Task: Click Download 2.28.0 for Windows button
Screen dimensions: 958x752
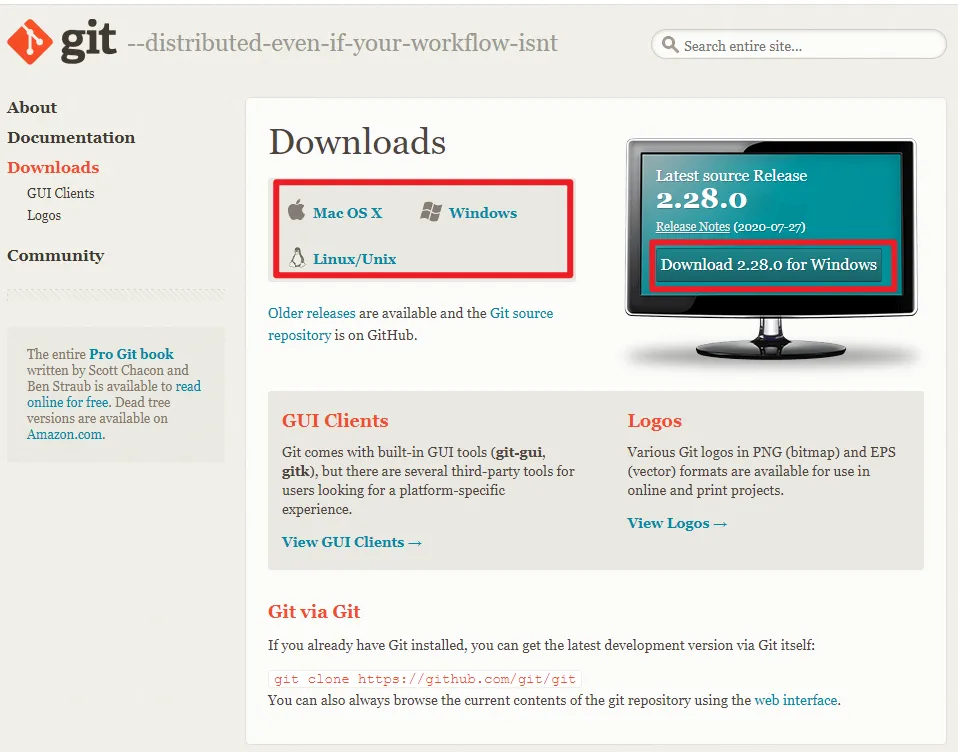Action: pyautogui.click(x=769, y=265)
